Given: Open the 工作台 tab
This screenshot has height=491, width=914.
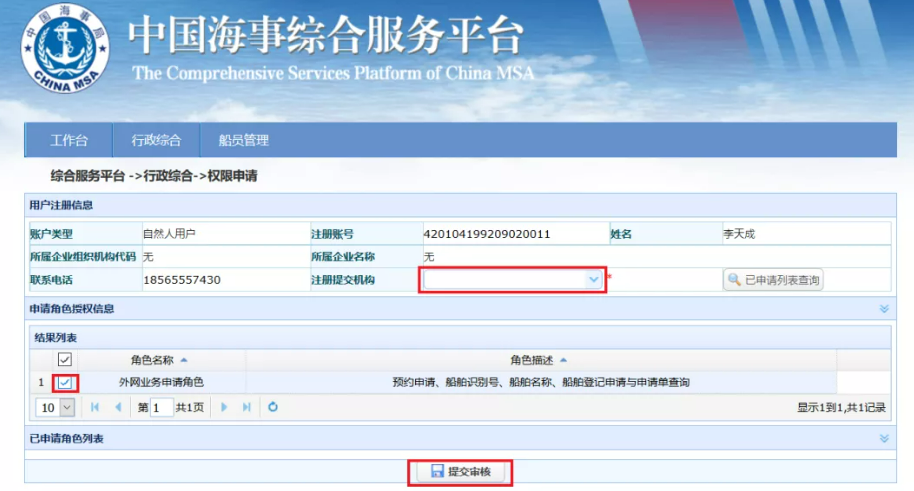Looking at the screenshot, I should [x=69, y=140].
